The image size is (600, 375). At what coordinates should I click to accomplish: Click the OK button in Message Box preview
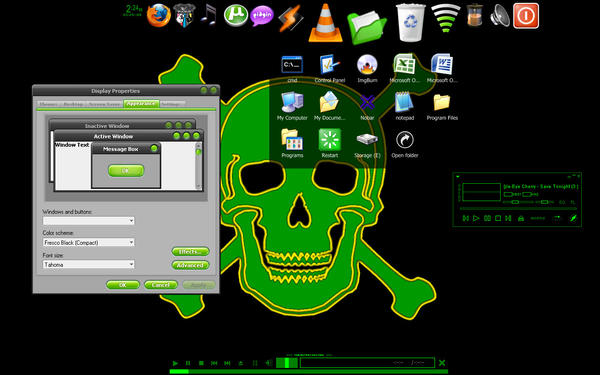126,171
